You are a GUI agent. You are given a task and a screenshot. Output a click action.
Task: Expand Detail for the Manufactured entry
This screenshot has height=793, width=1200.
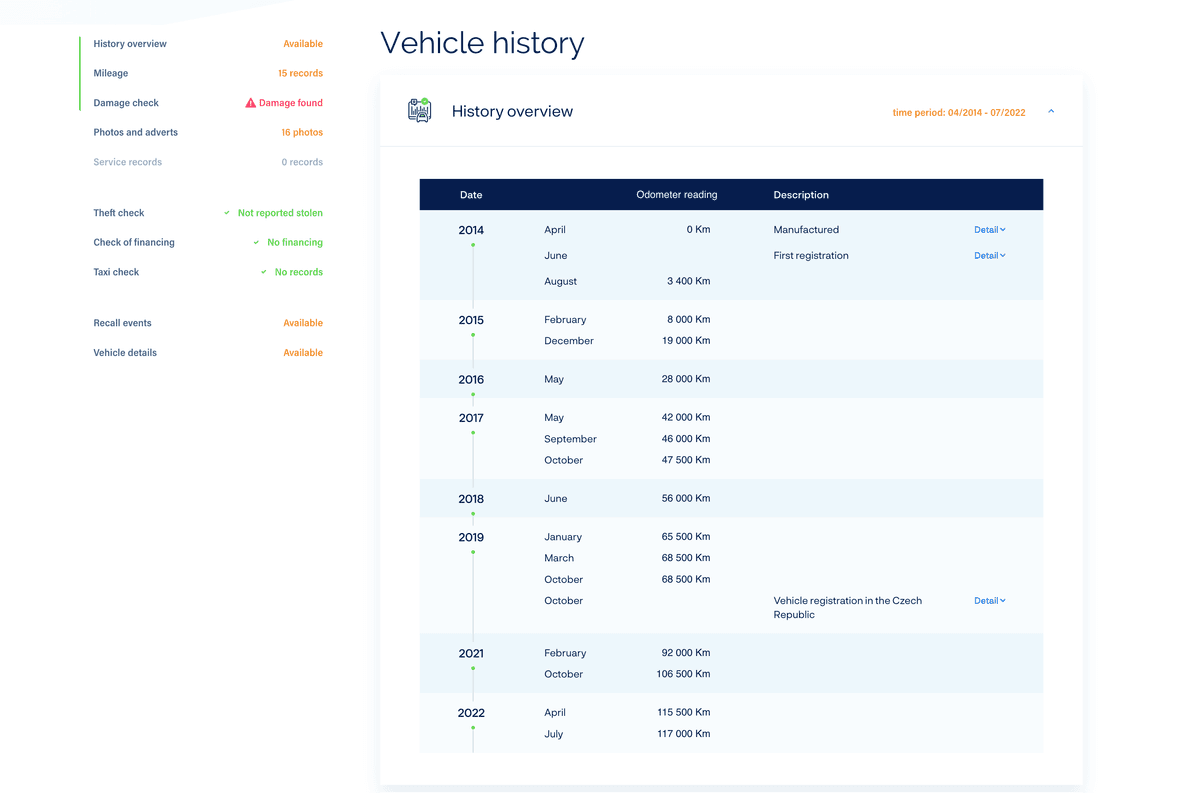[989, 230]
